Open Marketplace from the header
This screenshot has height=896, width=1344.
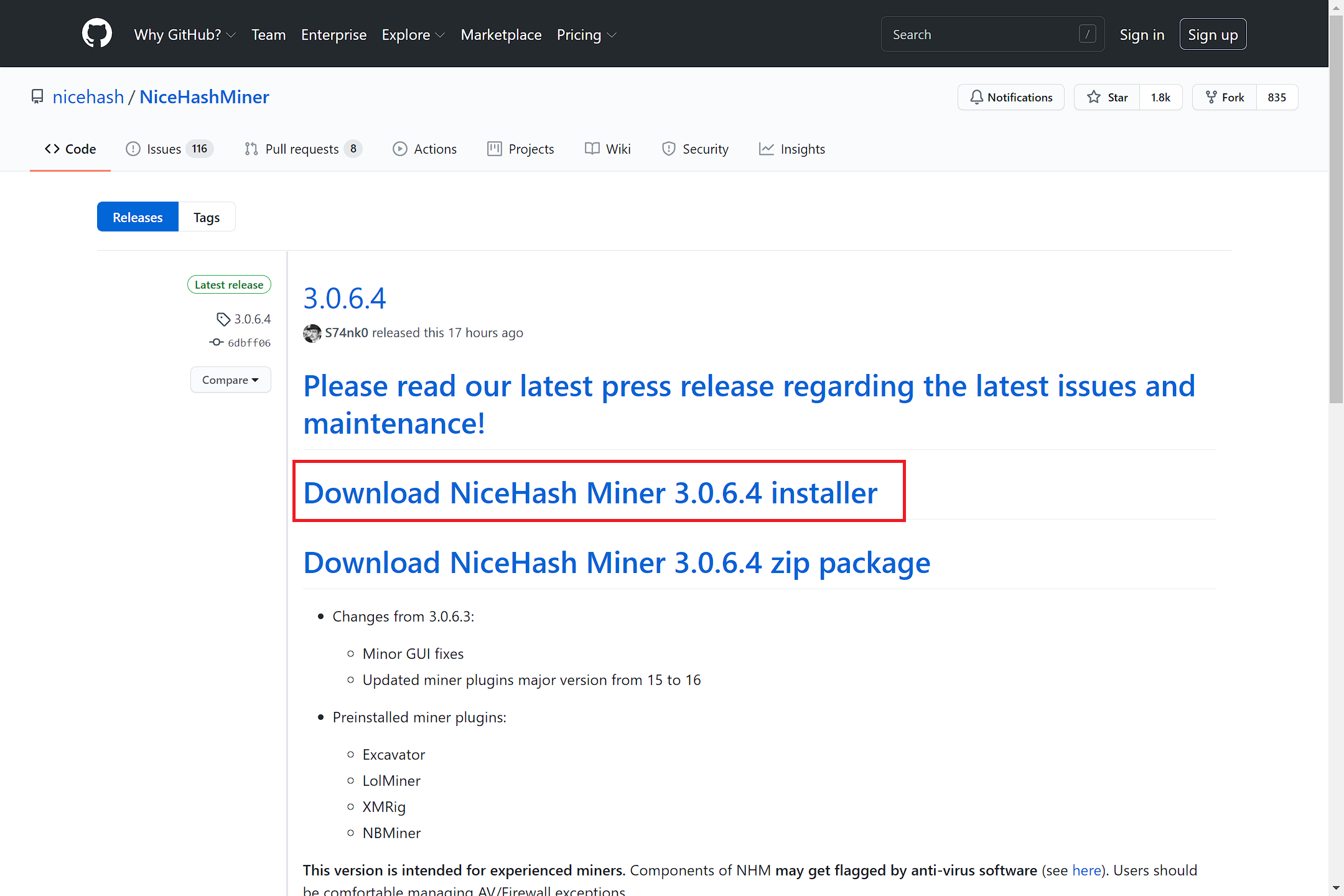click(502, 35)
